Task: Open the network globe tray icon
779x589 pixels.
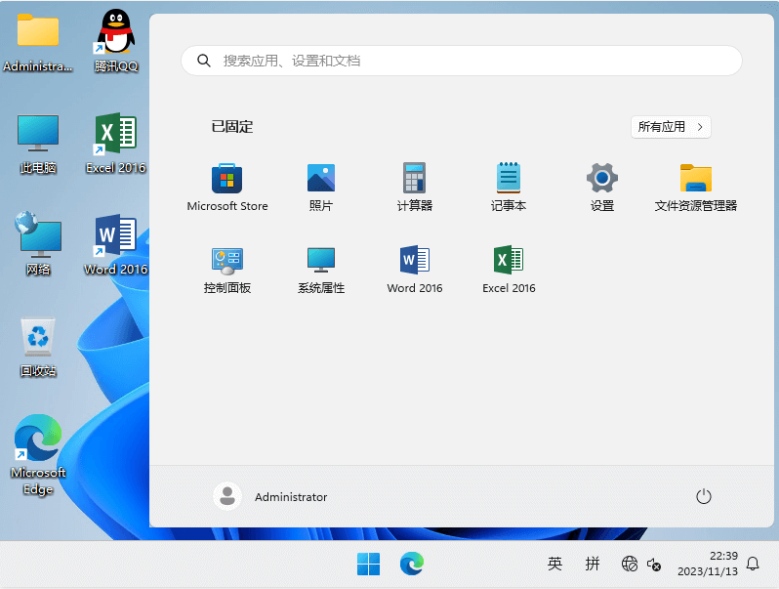Action: pos(629,564)
